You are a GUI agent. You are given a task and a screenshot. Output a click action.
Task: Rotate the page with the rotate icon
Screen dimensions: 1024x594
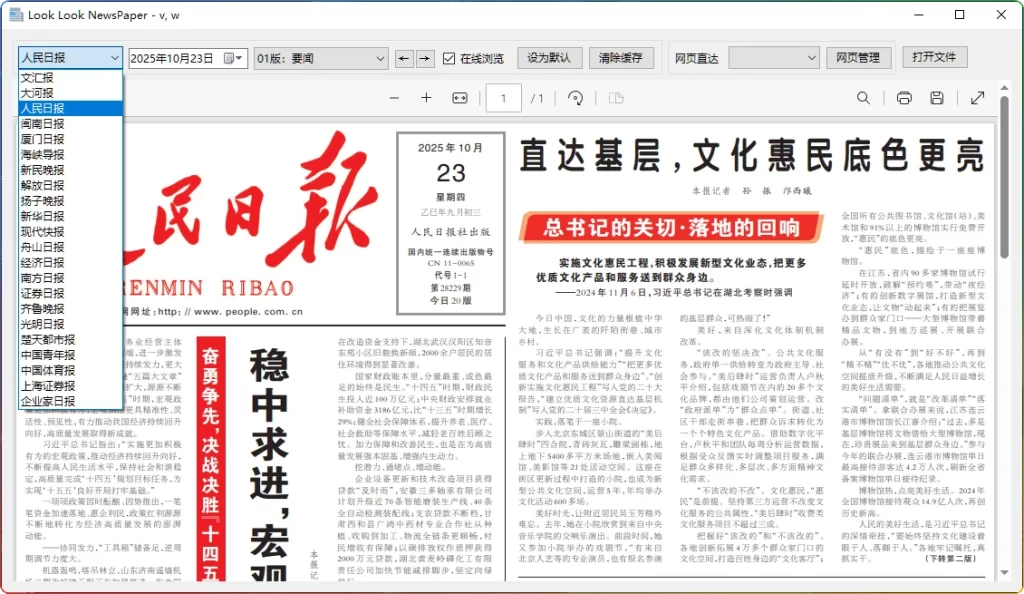(575, 98)
